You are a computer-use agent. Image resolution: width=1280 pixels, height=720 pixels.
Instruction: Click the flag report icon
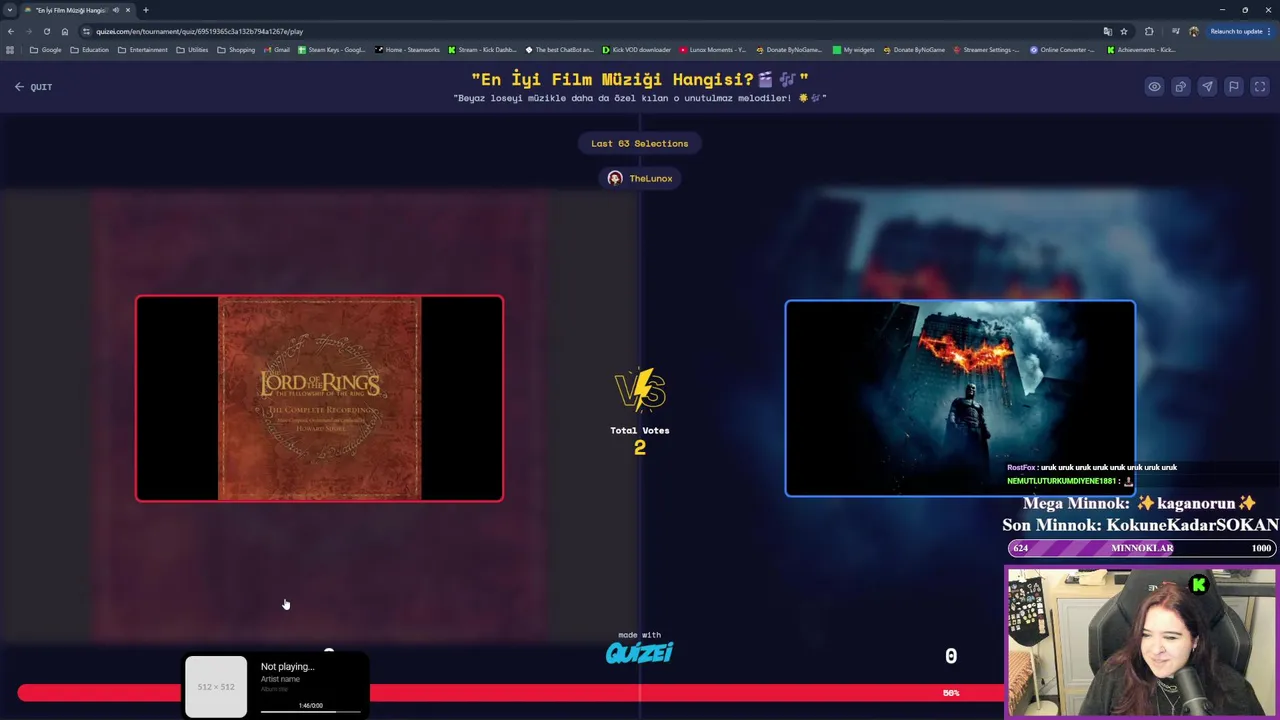pyautogui.click(x=1234, y=87)
